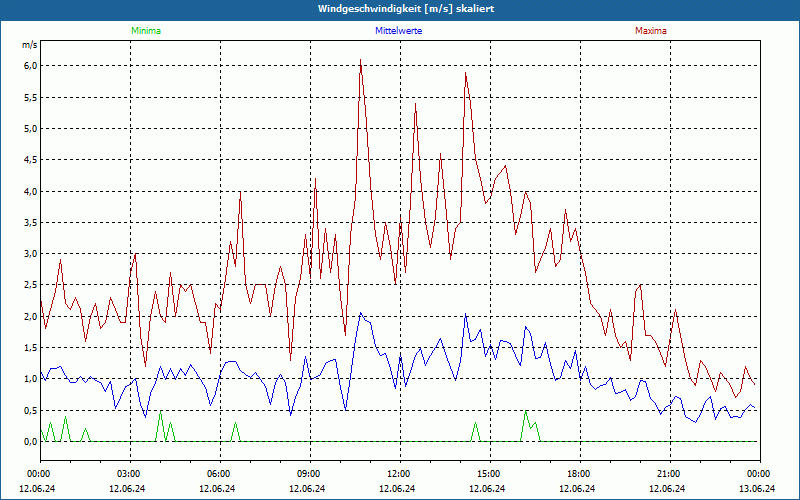Click the '15:00' time axis label

[490, 474]
